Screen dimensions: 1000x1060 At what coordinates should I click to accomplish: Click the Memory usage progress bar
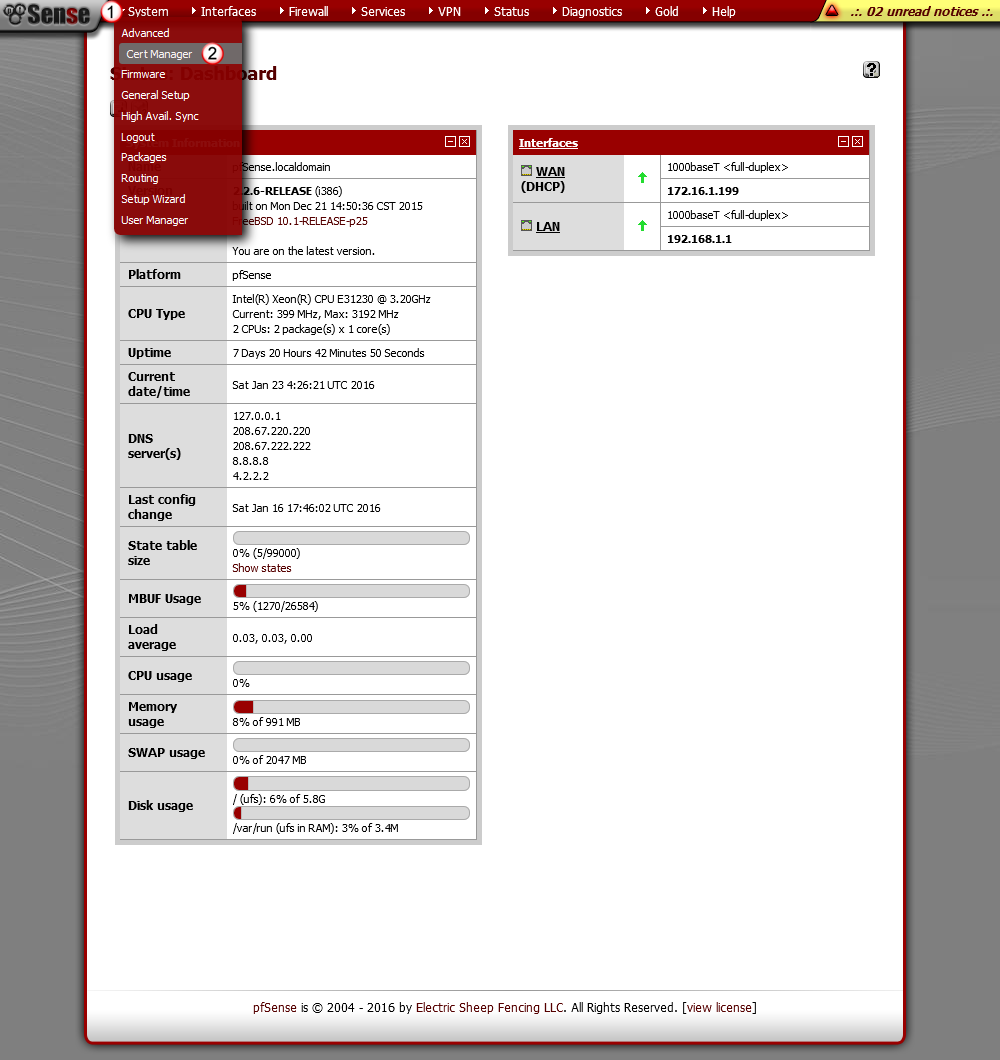[351, 707]
